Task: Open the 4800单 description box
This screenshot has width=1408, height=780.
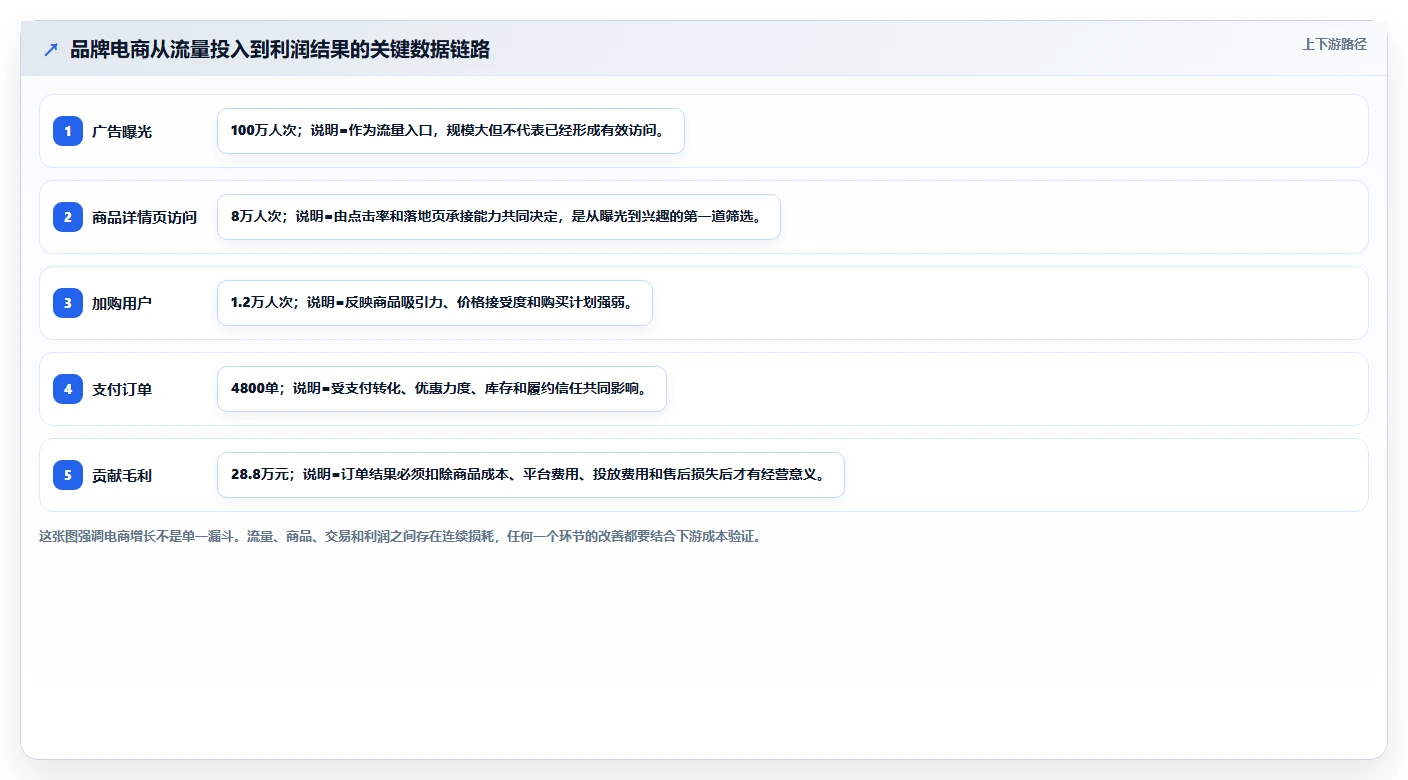Action: [x=442, y=389]
